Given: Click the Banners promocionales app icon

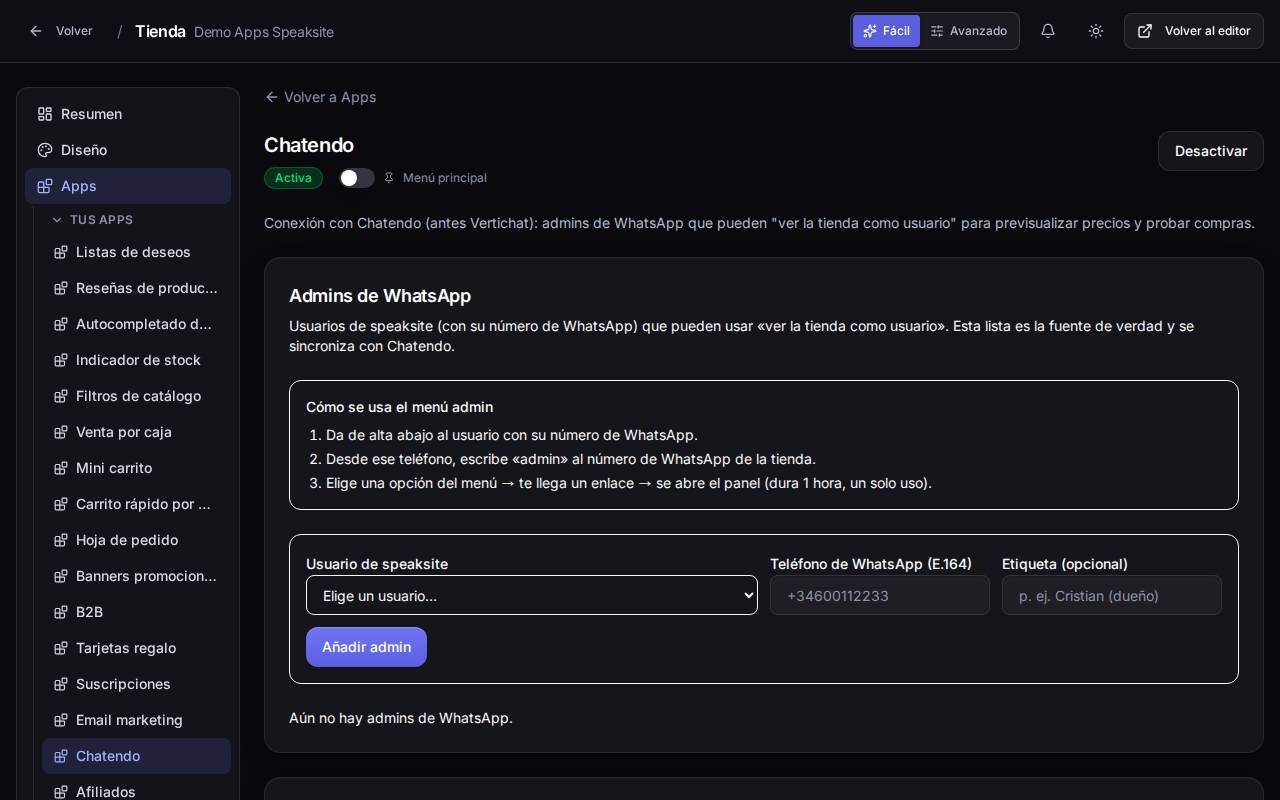Looking at the screenshot, I should [x=61, y=576].
